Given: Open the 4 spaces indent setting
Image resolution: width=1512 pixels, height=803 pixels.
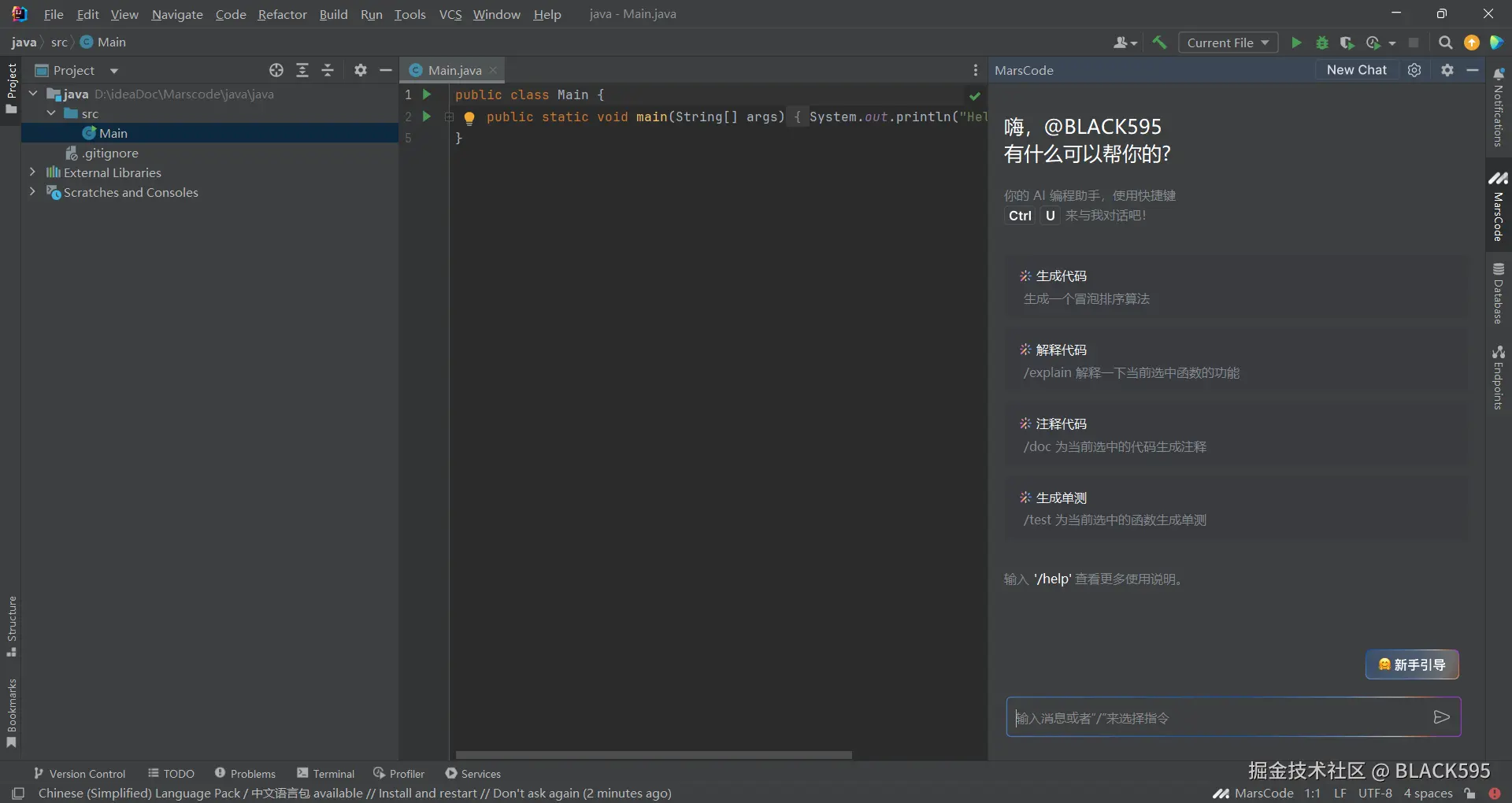Looking at the screenshot, I should pos(1428,794).
